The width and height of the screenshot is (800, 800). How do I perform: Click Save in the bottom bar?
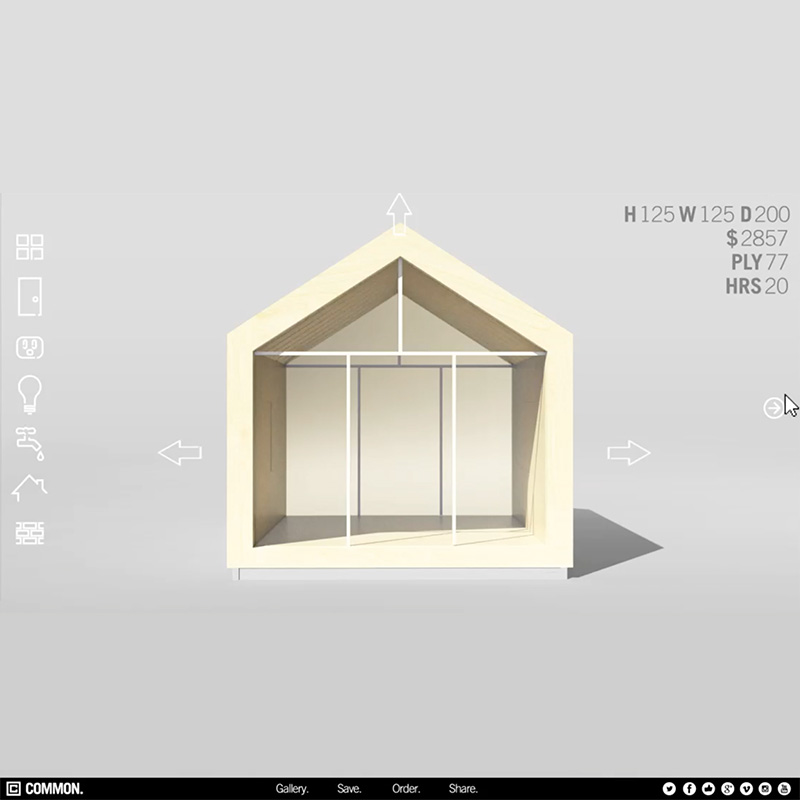click(349, 789)
